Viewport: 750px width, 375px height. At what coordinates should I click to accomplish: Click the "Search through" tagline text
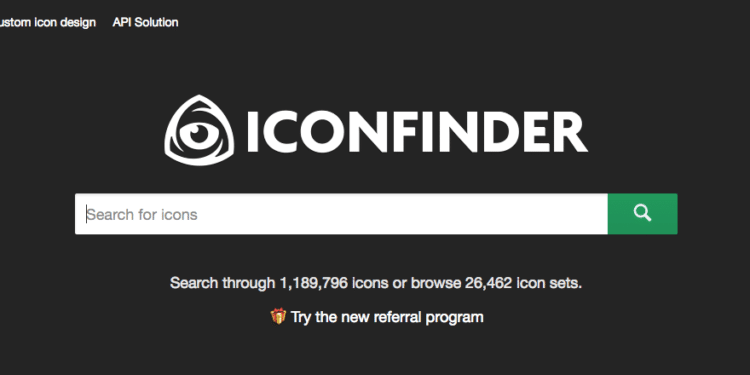(222, 283)
